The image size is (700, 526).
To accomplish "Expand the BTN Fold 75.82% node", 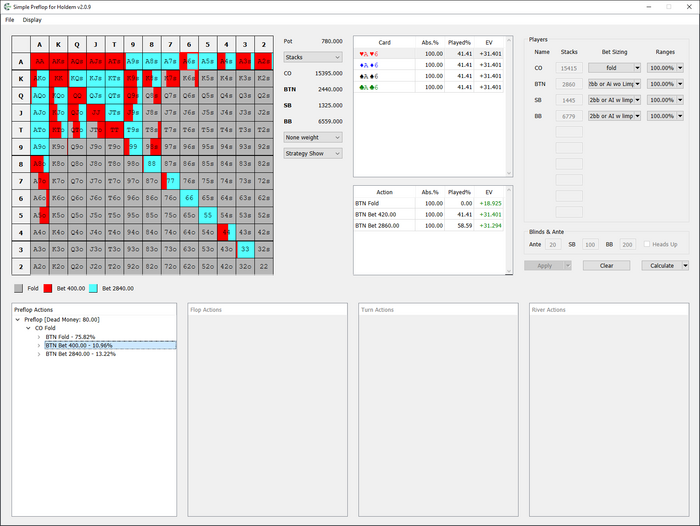I will click(39, 337).
